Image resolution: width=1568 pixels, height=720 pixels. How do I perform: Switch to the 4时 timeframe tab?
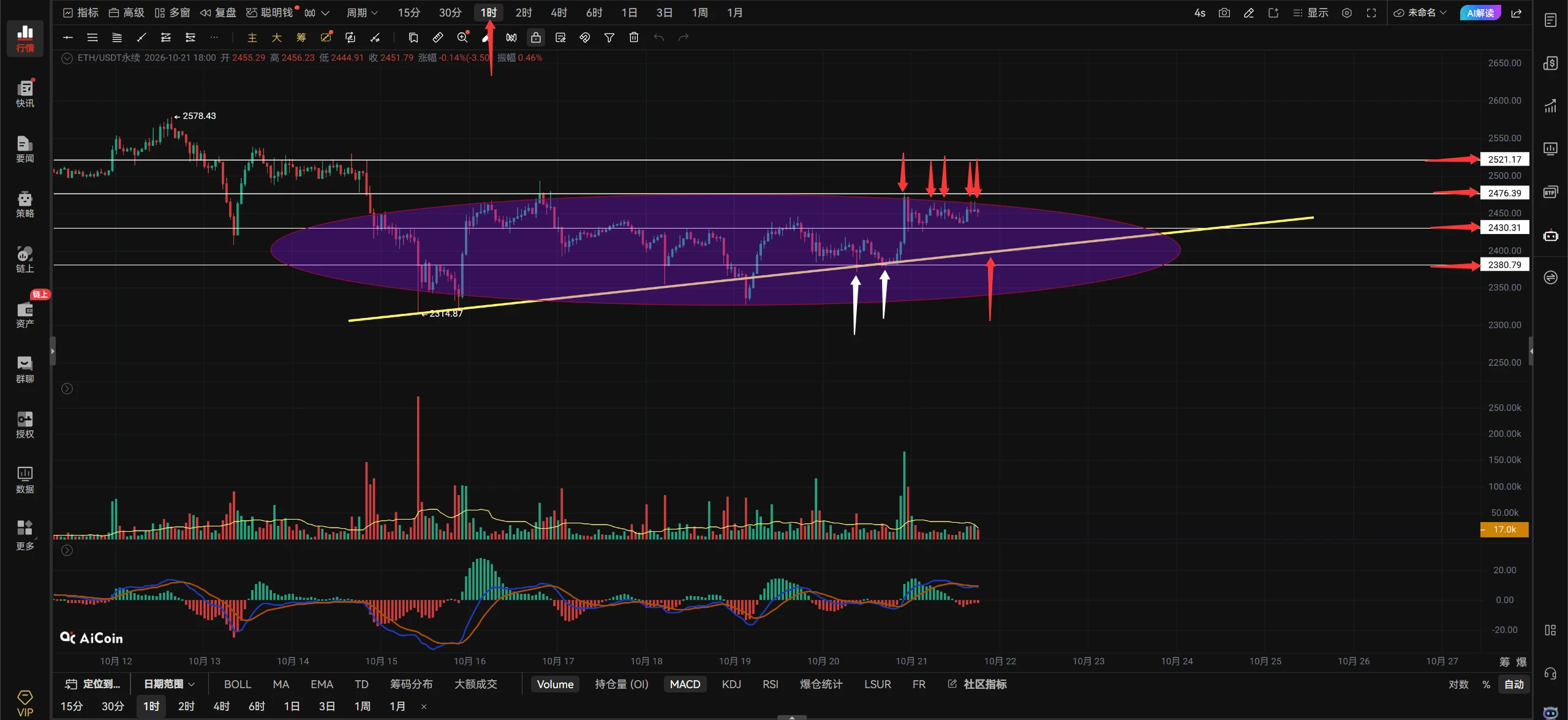coord(558,13)
